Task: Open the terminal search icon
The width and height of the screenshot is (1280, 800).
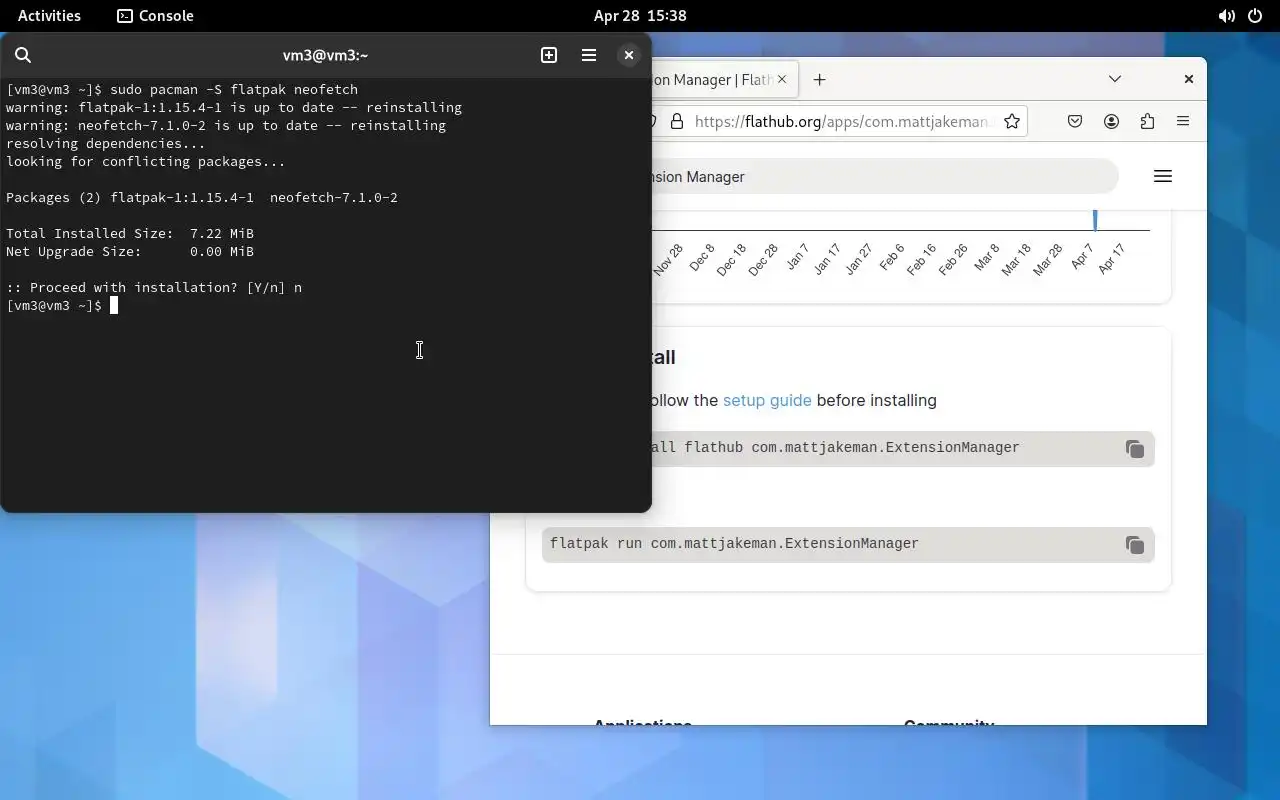Action: 23,55
